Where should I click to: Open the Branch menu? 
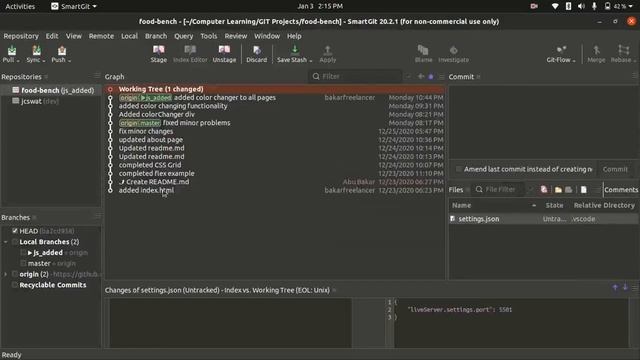156,36
